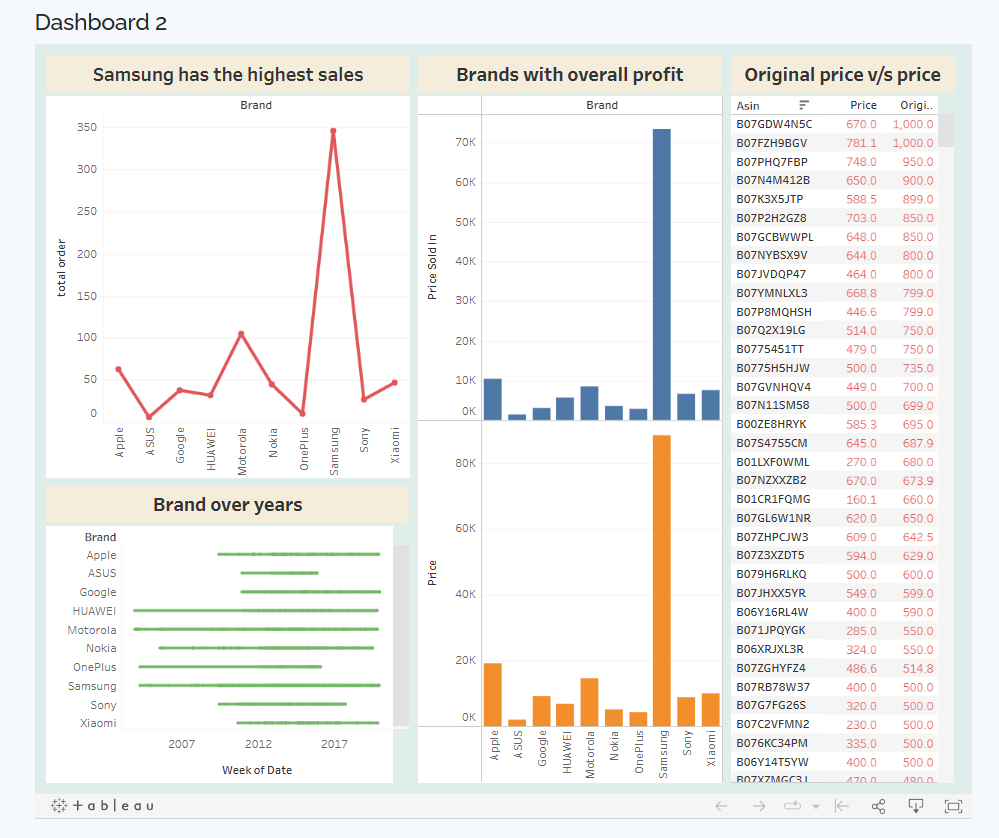Enable full screen mode icon
Screen dimensions: 999x838
952,806
